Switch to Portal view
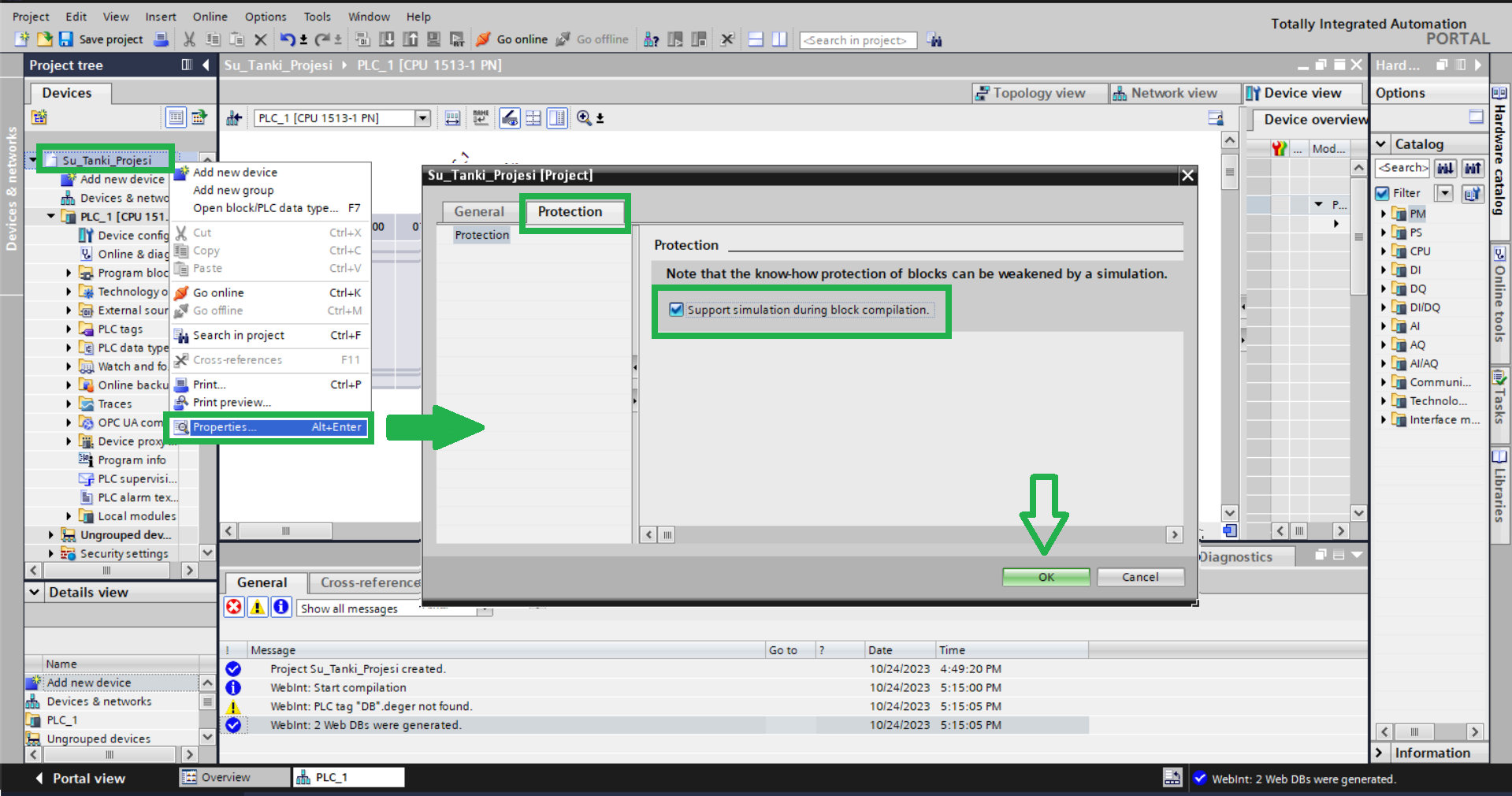 [x=80, y=778]
